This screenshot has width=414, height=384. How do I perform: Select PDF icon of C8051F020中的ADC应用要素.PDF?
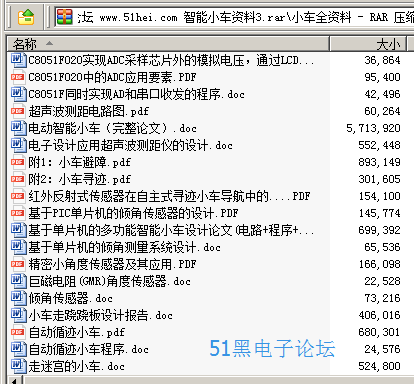(18, 77)
